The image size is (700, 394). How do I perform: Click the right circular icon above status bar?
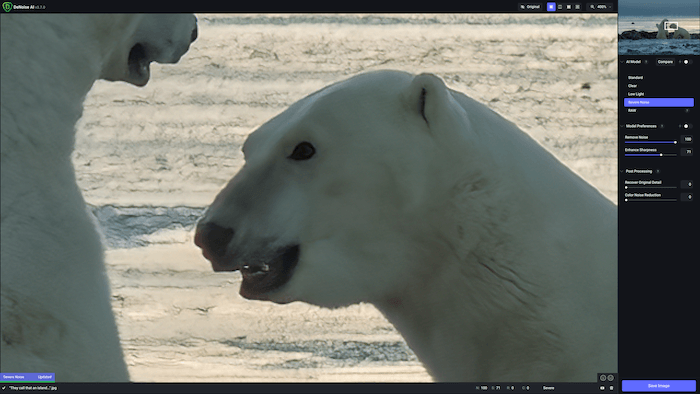pos(611,378)
